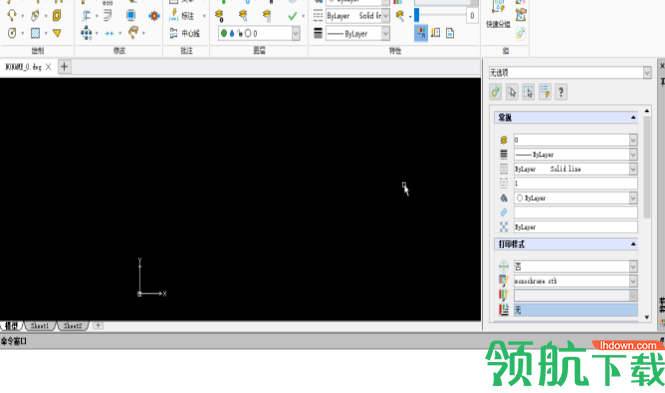Select the hatch fill tool
Screen dimensions: 665x393
click(x=36, y=33)
